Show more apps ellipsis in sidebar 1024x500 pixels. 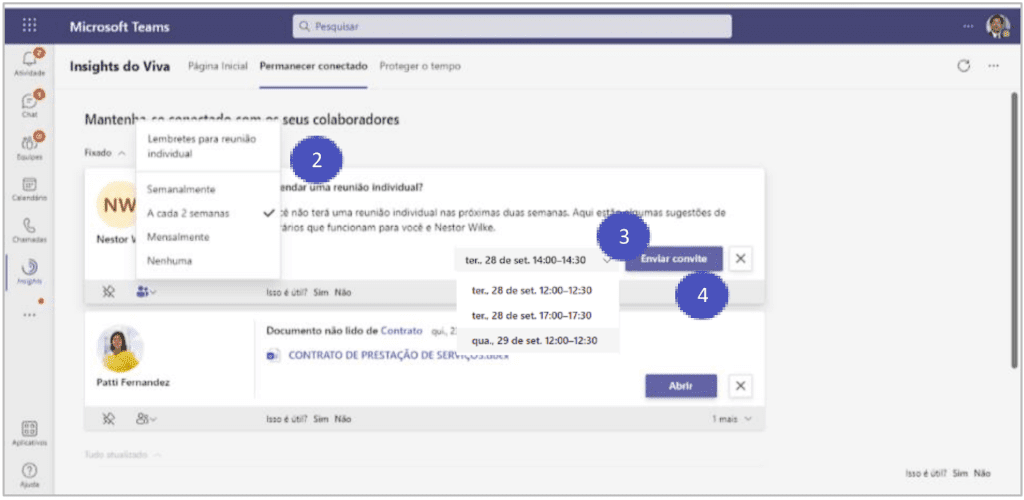pos(29,314)
